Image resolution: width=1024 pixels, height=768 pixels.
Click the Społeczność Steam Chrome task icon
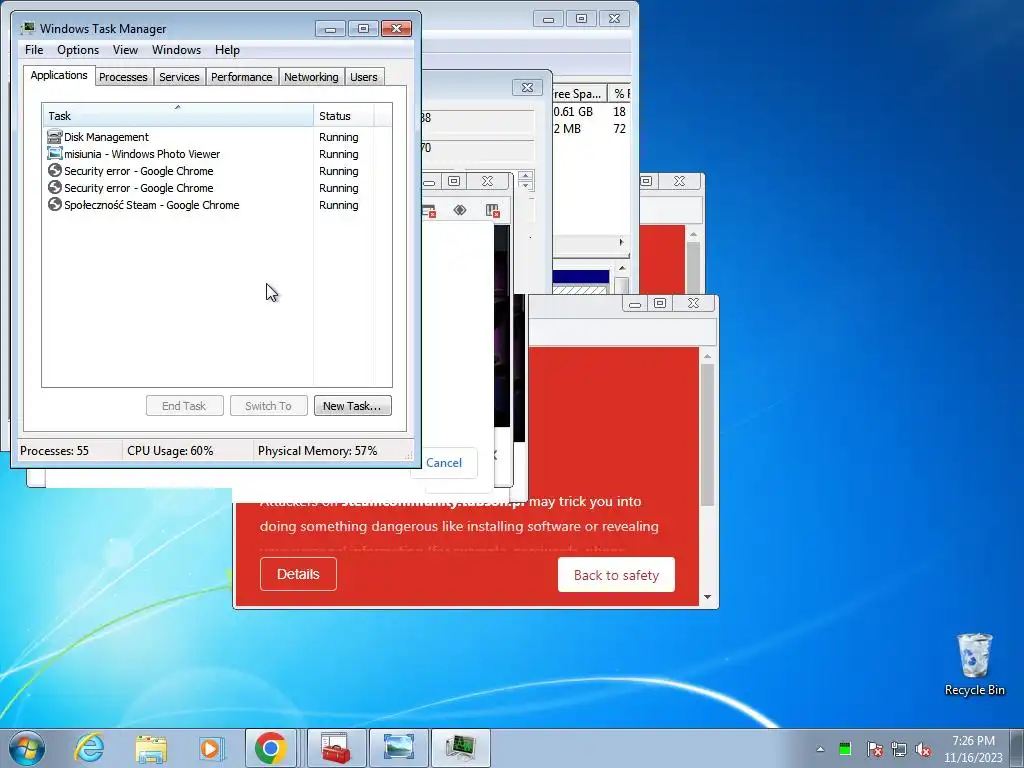(55, 204)
